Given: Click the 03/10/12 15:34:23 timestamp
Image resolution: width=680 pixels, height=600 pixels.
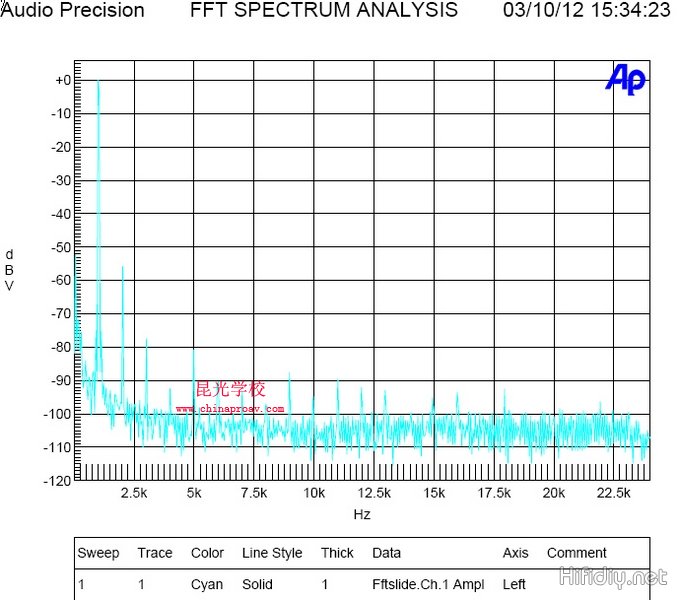Looking at the screenshot, I should pyautogui.click(x=586, y=11).
